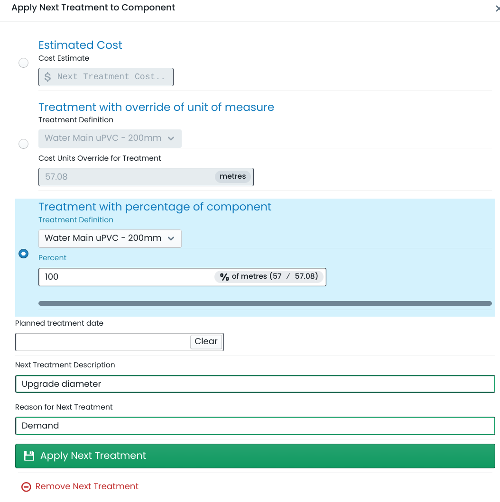This screenshot has width=500, height=502.
Task: Open the active Water Main uPVC - 200mm dropdown
Action: 110,238
